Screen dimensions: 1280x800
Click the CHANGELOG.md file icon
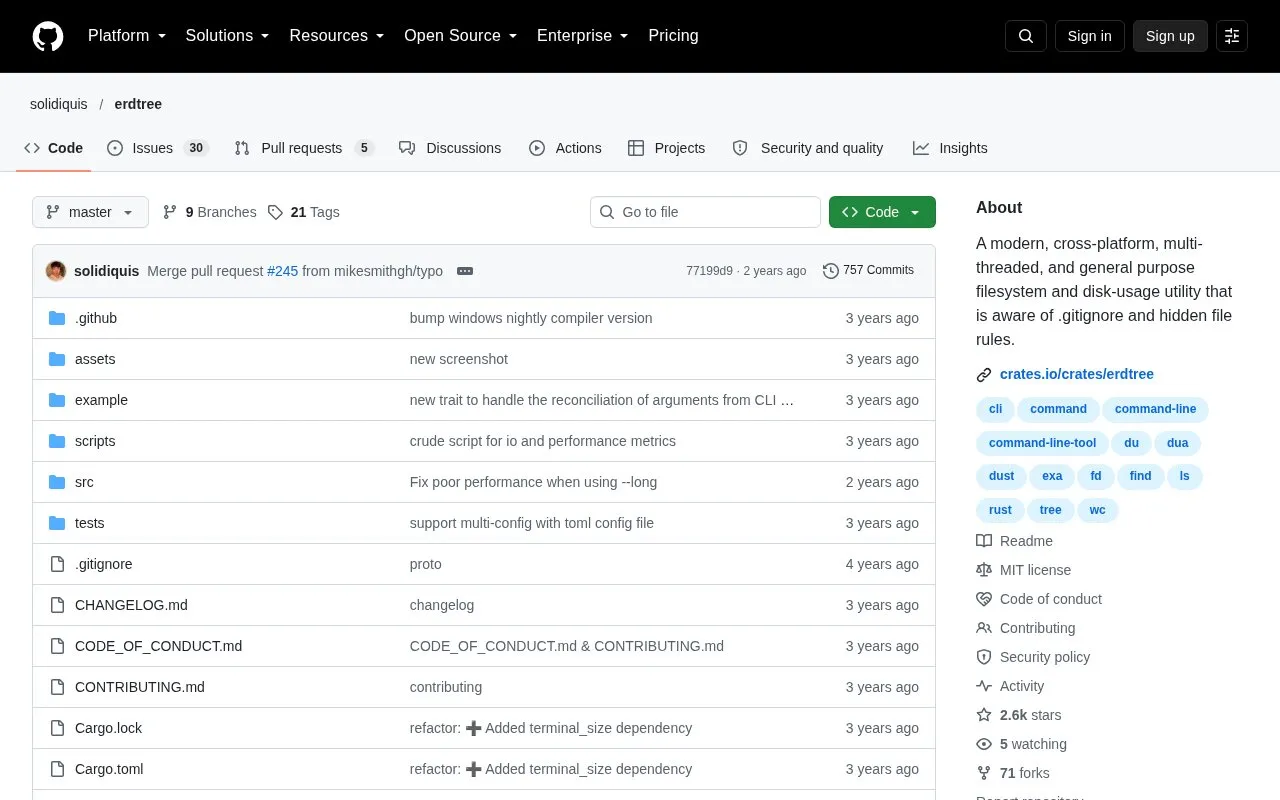[57, 605]
